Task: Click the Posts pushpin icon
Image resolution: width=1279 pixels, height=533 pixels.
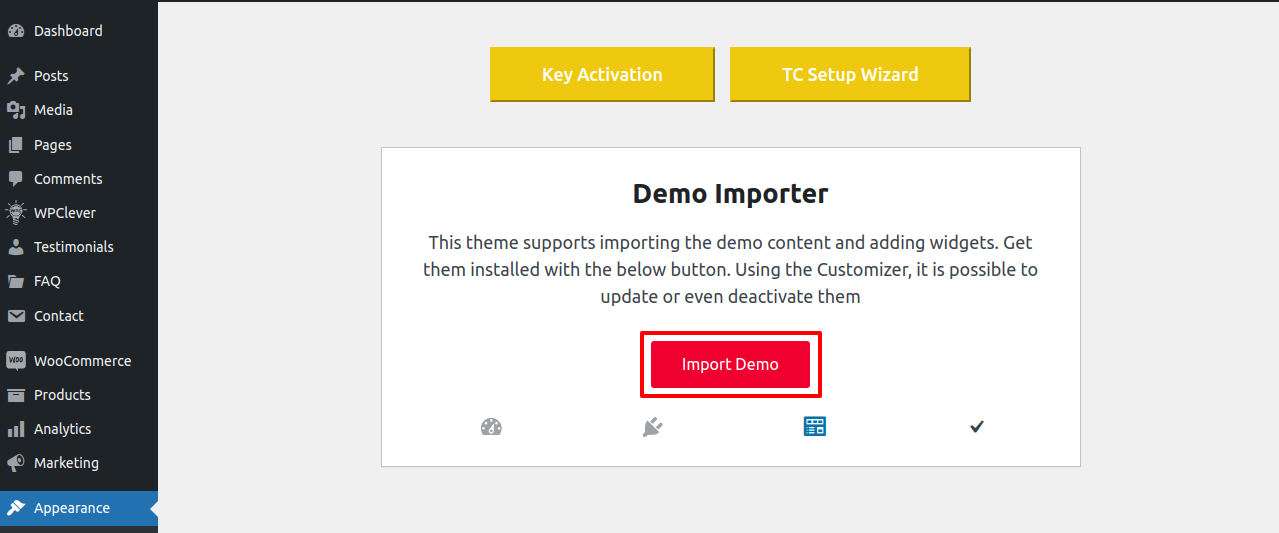Action: [x=16, y=76]
